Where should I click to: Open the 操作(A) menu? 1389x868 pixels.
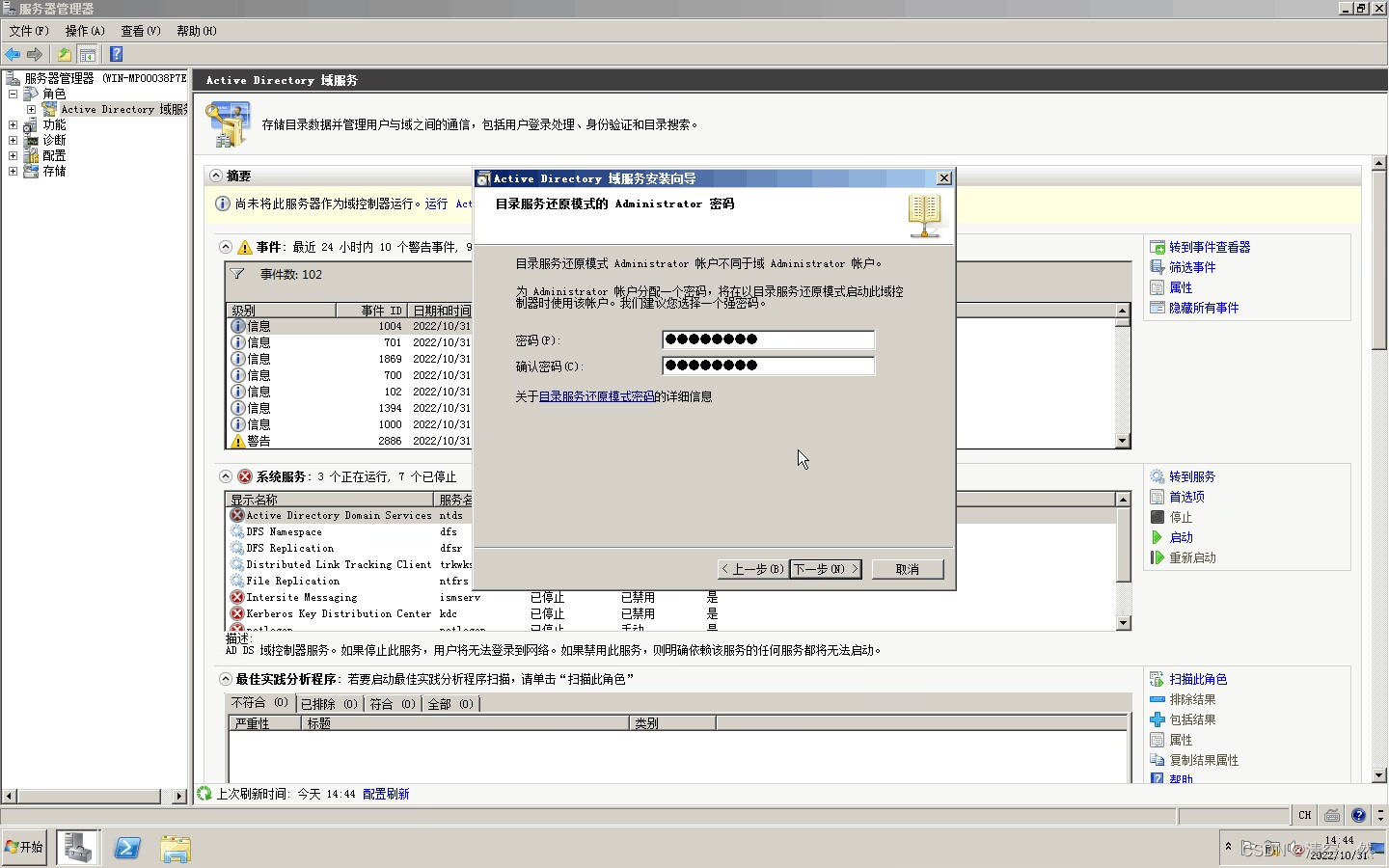(85, 31)
